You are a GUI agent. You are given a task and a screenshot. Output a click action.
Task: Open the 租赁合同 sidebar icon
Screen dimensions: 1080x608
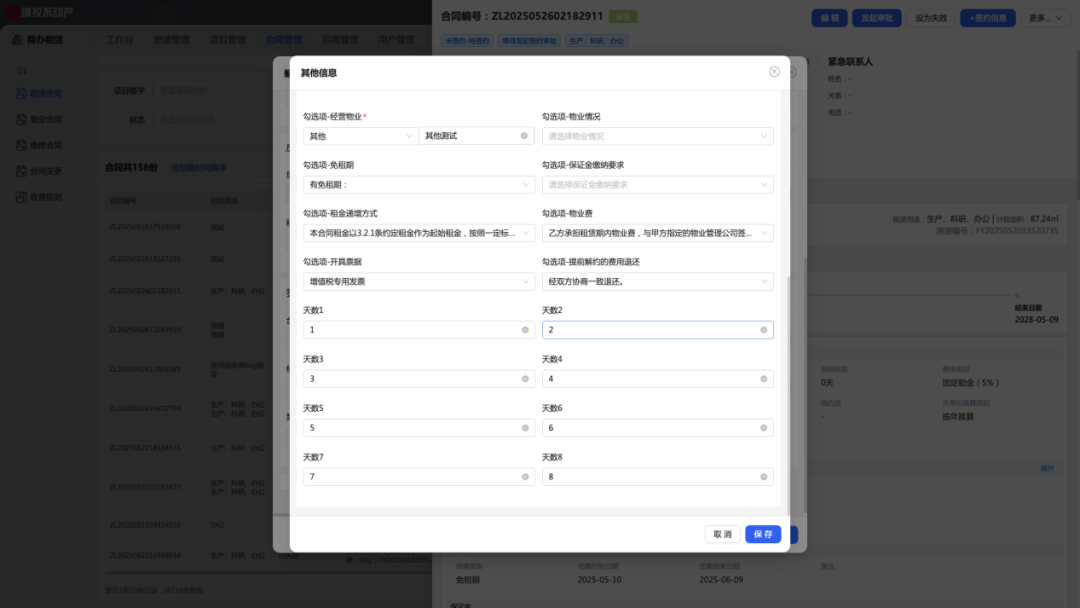(x=20, y=94)
